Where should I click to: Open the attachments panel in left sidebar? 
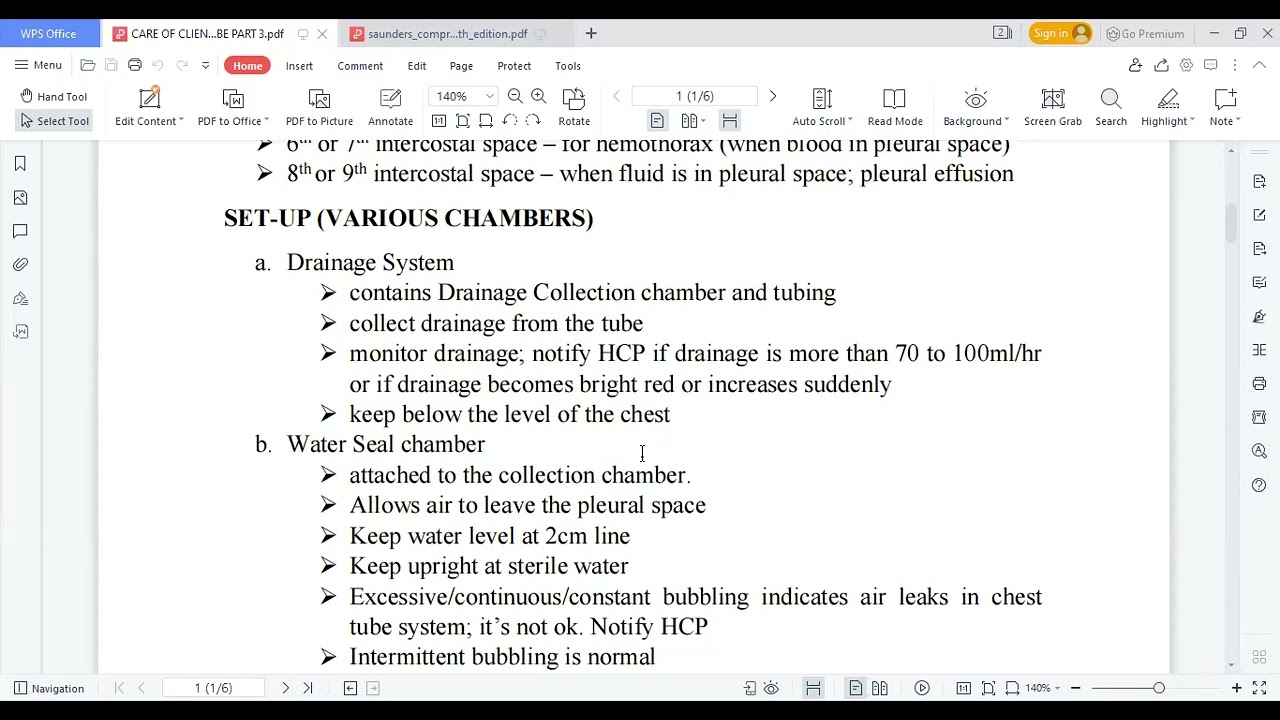tap(20, 265)
